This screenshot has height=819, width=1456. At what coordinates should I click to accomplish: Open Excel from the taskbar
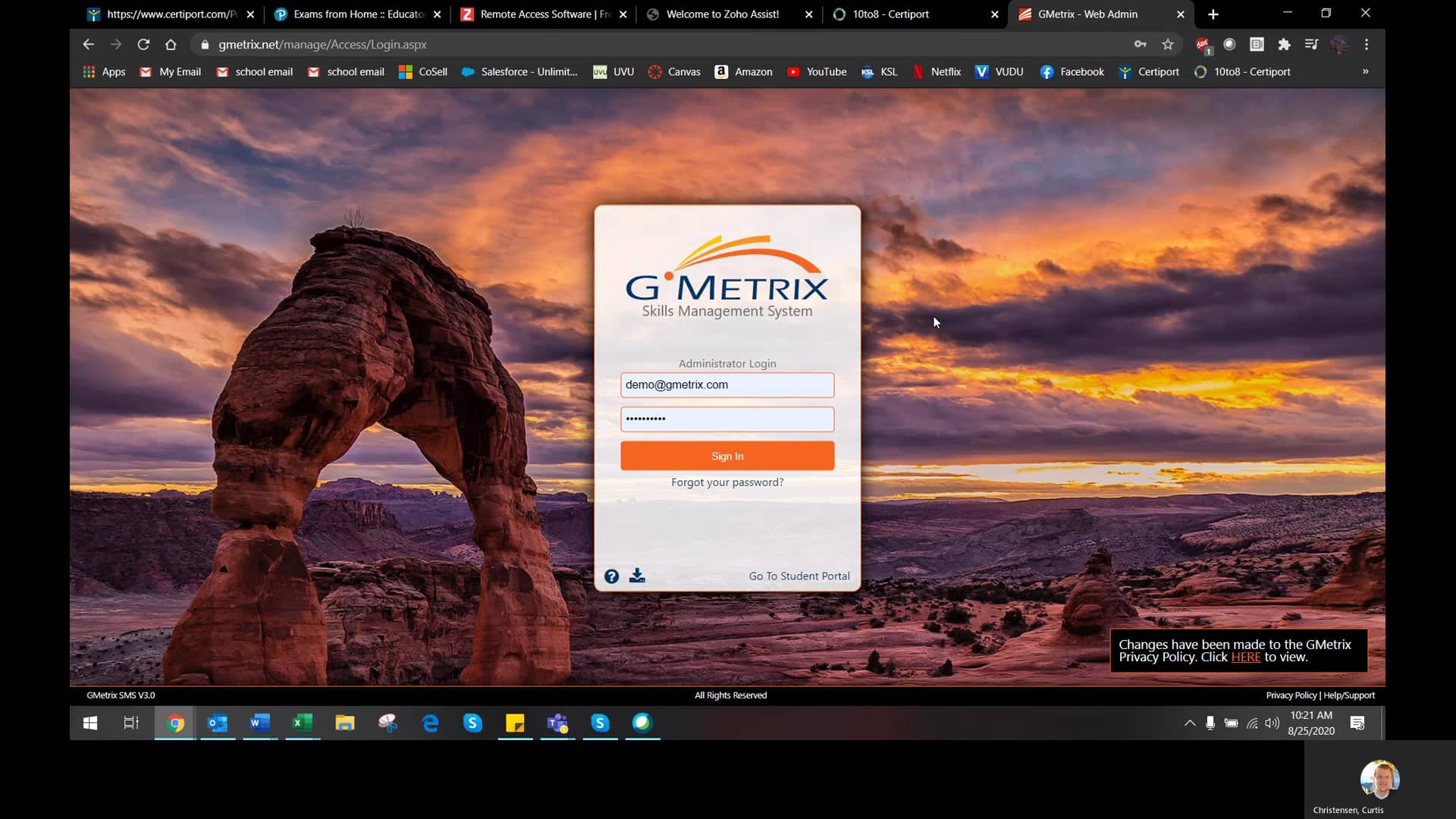coord(303,723)
